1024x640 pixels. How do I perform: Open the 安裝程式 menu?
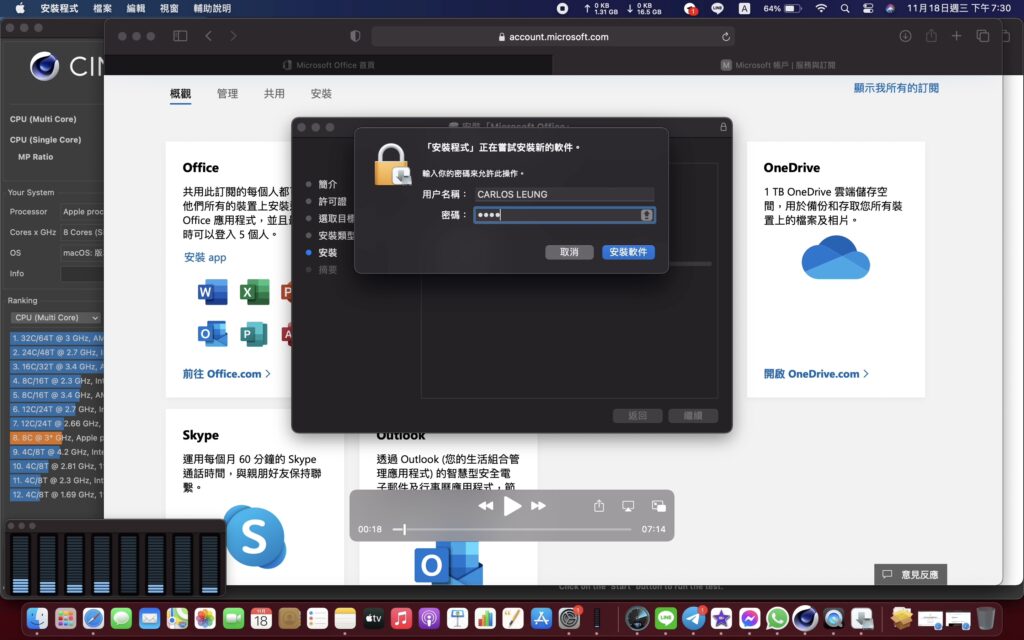click(59, 8)
